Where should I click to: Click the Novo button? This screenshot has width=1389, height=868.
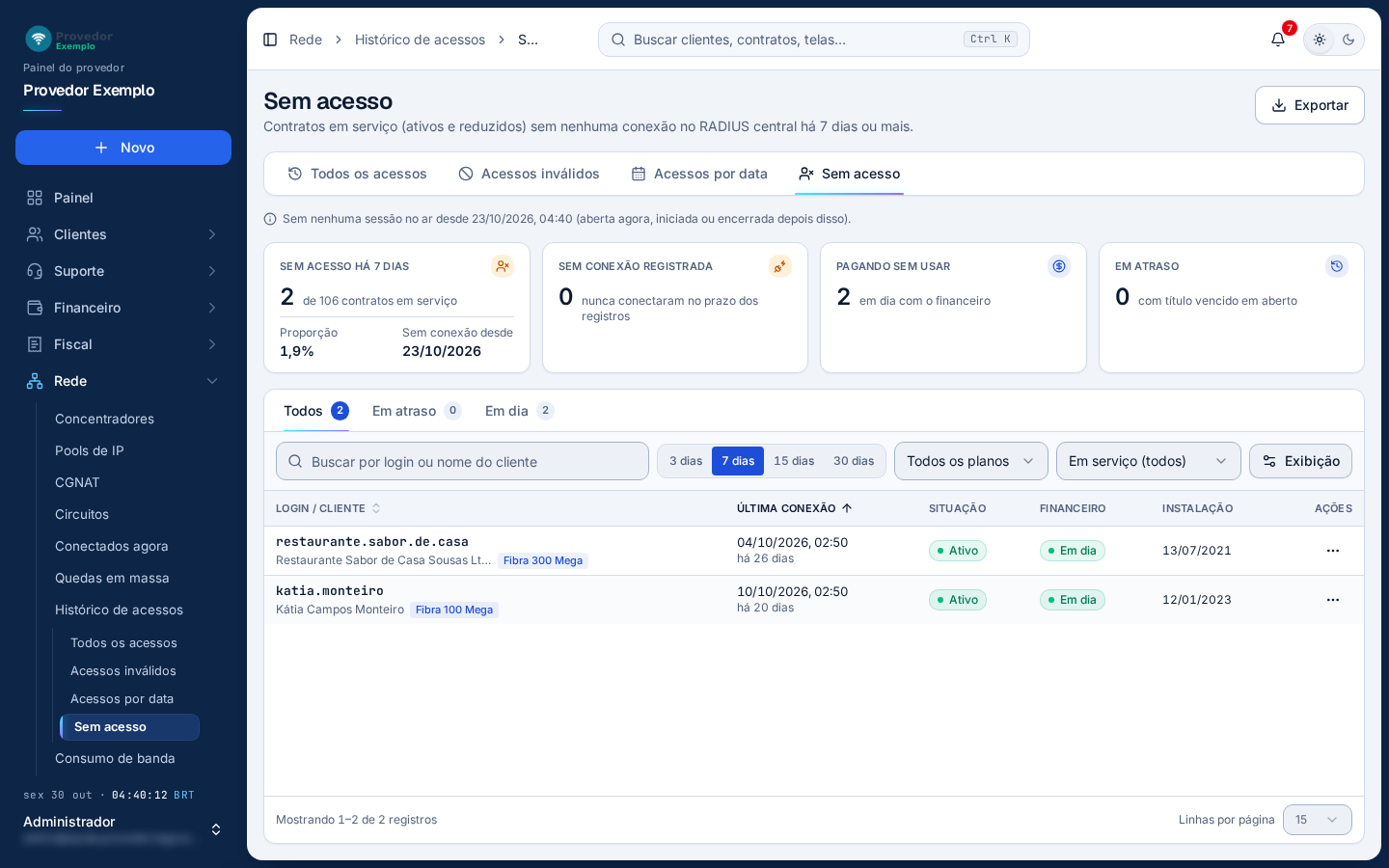(x=123, y=148)
